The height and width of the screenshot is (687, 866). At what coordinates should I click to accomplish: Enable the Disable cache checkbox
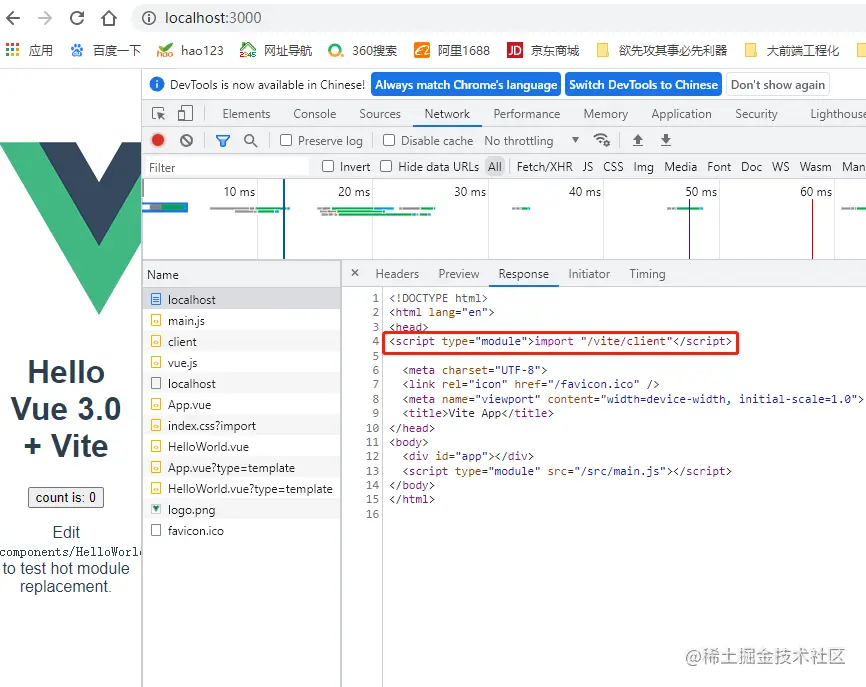coord(389,140)
